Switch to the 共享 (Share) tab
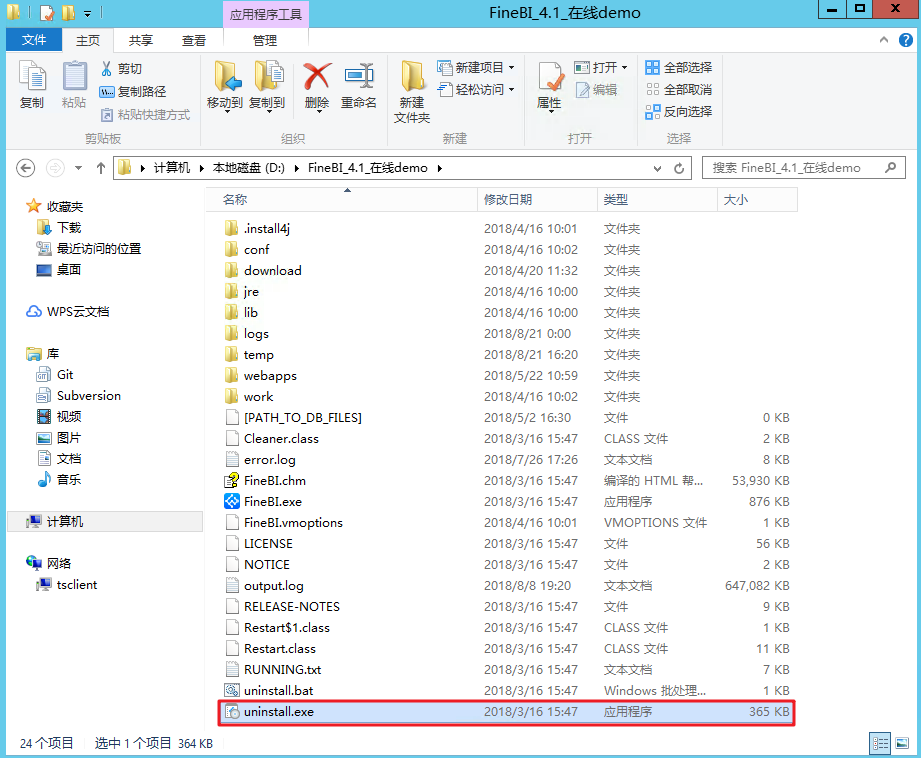The width and height of the screenshot is (921, 758). click(141, 40)
